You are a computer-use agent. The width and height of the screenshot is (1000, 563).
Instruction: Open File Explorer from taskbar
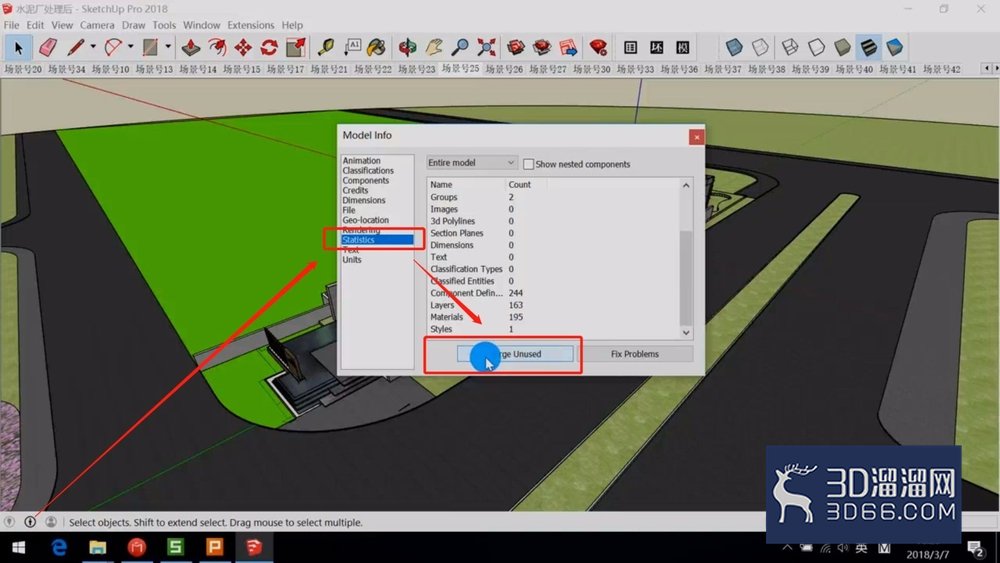[98, 547]
